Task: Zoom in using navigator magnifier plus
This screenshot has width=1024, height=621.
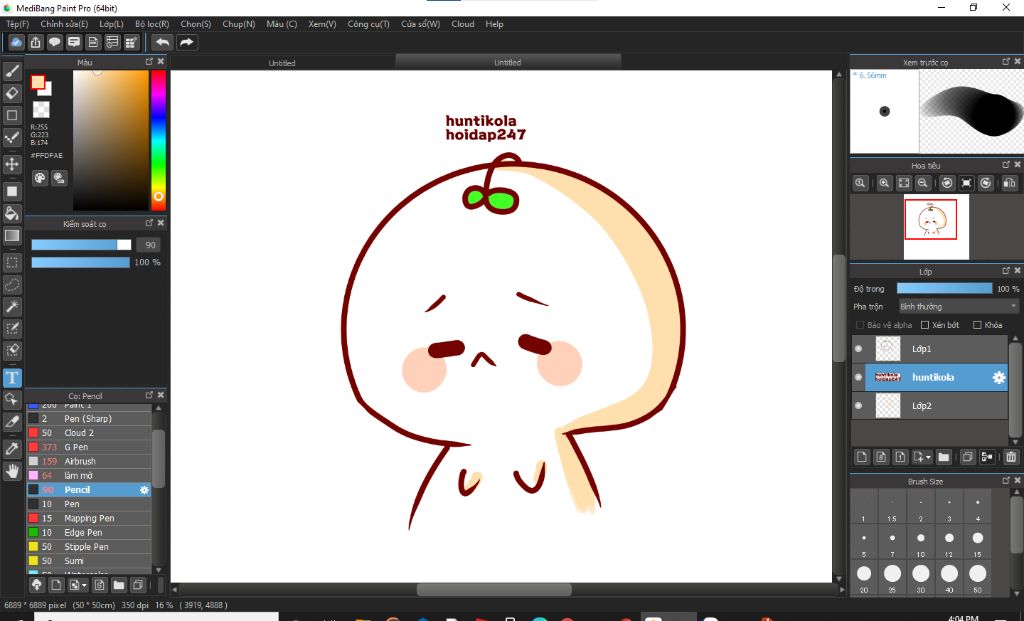Action: point(884,183)
